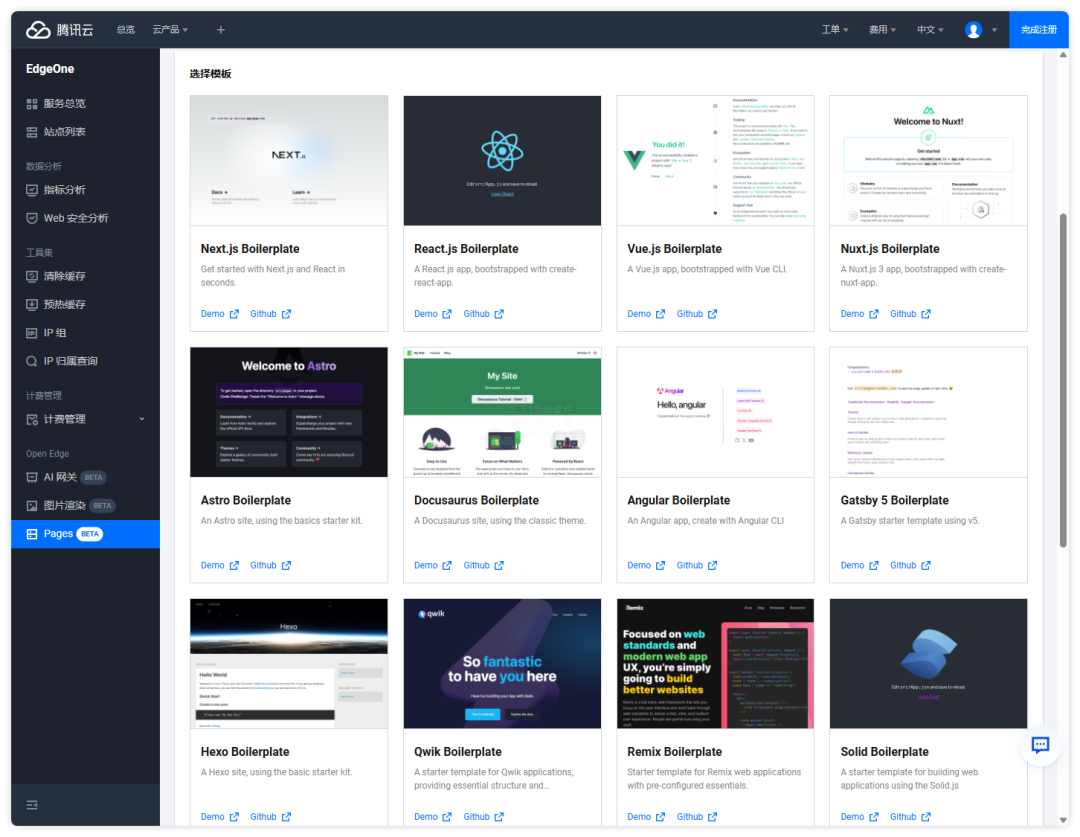Click external-link icon beside Gatsby 5 Demo
1080x837 pixels.
(x=873, y=565)
